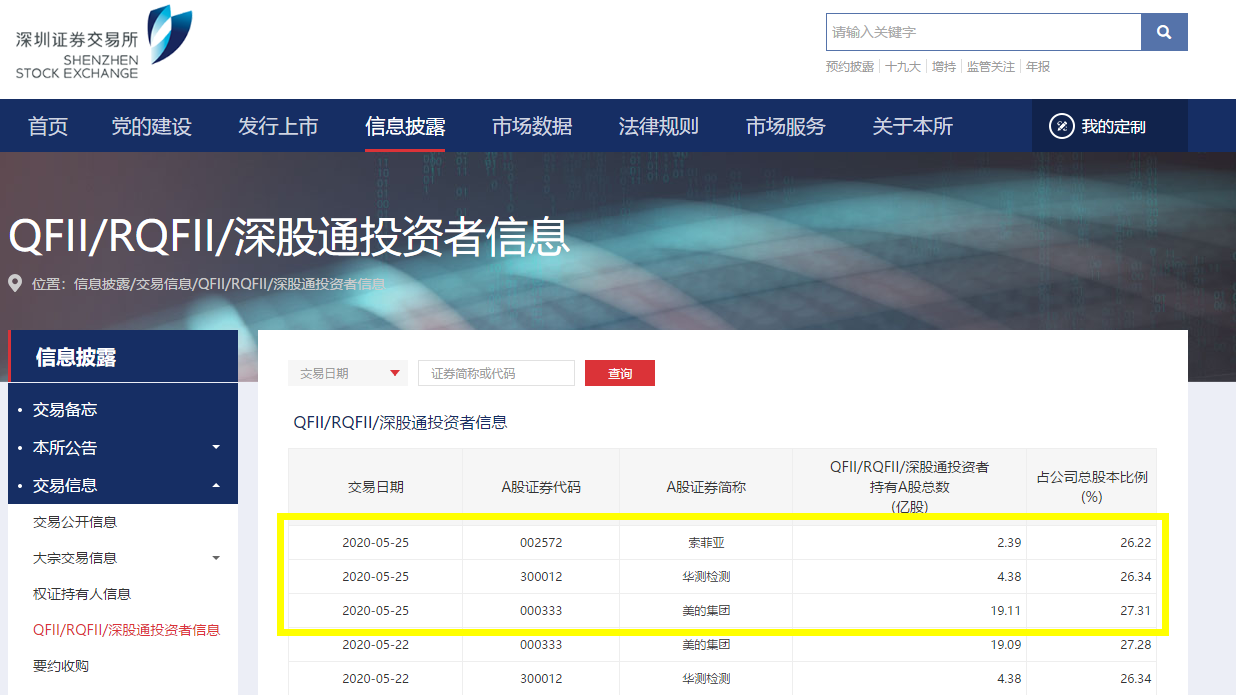Click 美的集团 in the 2020-05-25 row
Screen dimensions: 1236x695
706,611
